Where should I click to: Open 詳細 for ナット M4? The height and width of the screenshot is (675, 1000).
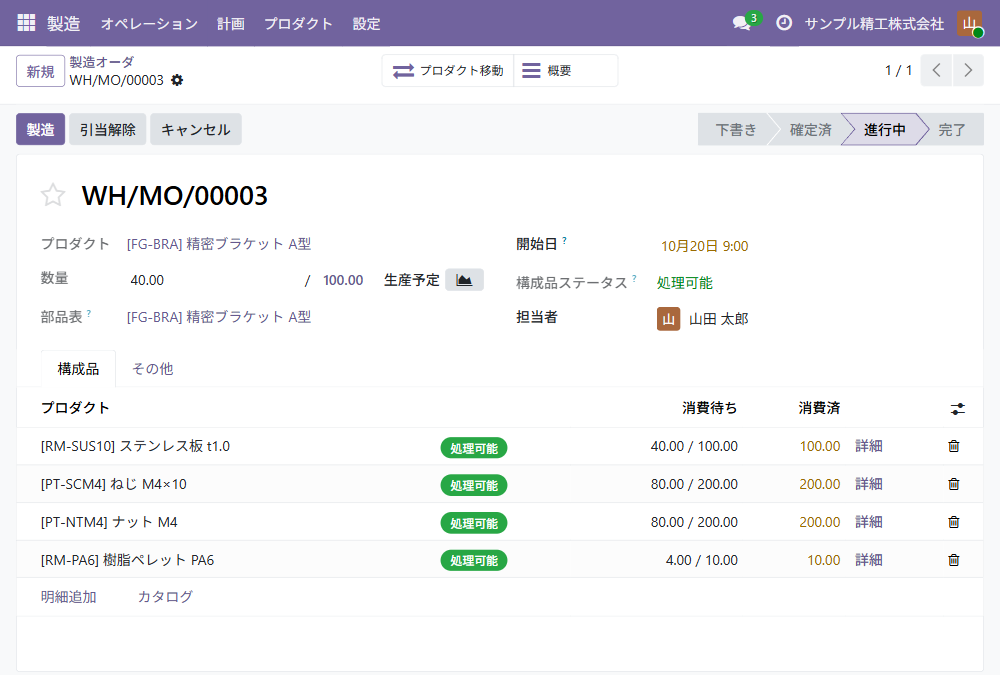[869, 522]
